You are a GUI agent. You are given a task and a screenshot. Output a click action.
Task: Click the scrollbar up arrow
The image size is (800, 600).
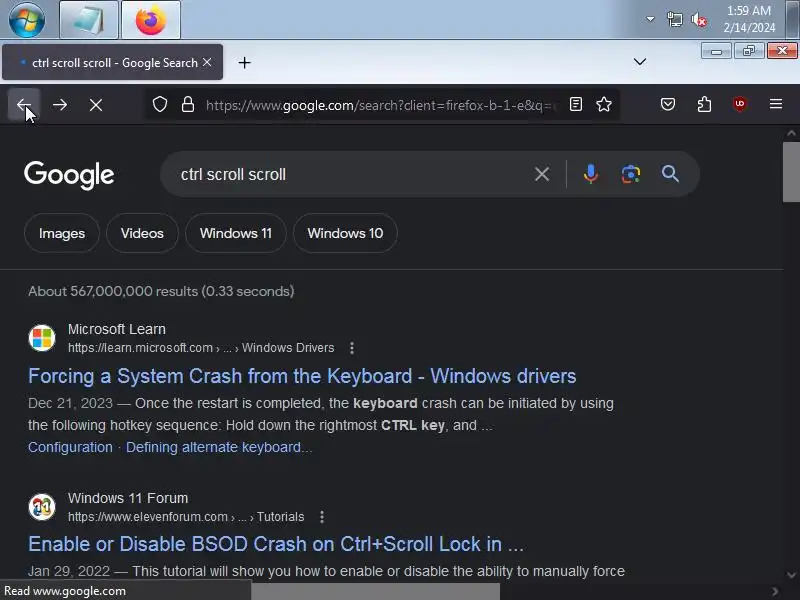pyautogui.click(x=791, y=134)
